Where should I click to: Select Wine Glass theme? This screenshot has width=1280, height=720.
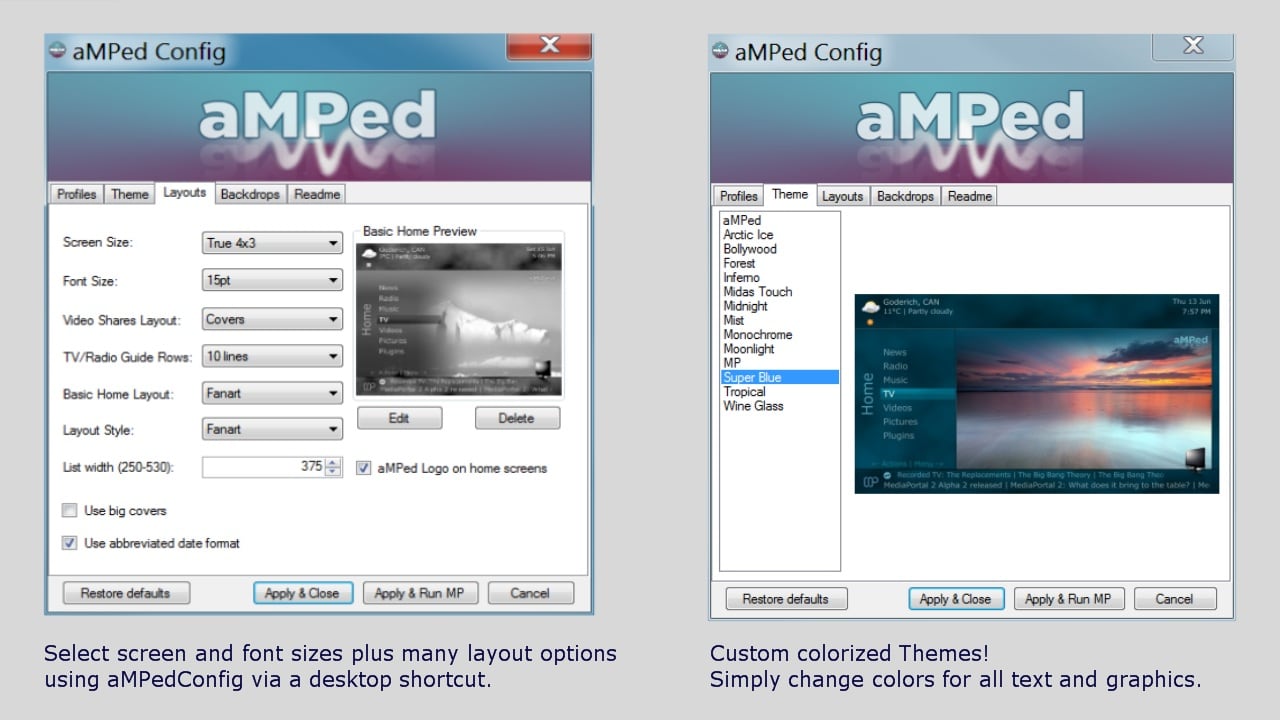pyautogui.click(x=753, y=406)
